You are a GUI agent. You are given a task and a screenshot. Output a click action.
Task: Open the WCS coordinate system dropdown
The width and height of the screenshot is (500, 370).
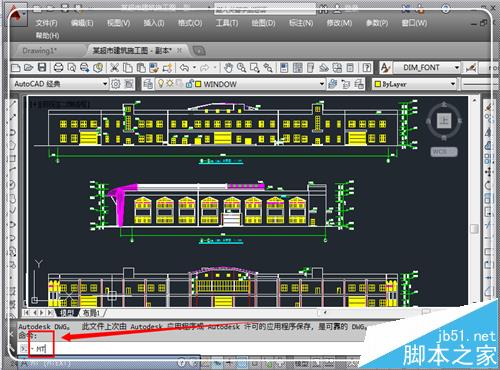pos(444,152)
